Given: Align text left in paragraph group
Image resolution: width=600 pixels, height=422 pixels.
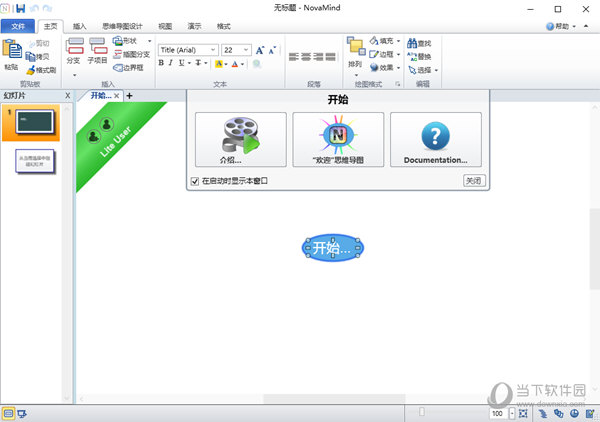Looking at the screenshot, I should 293,57.
